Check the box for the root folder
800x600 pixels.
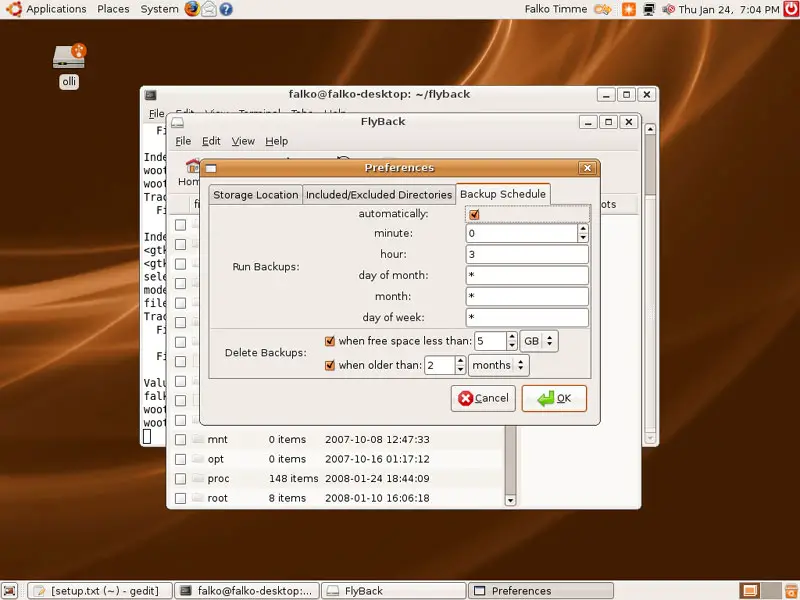coord(180,498)
